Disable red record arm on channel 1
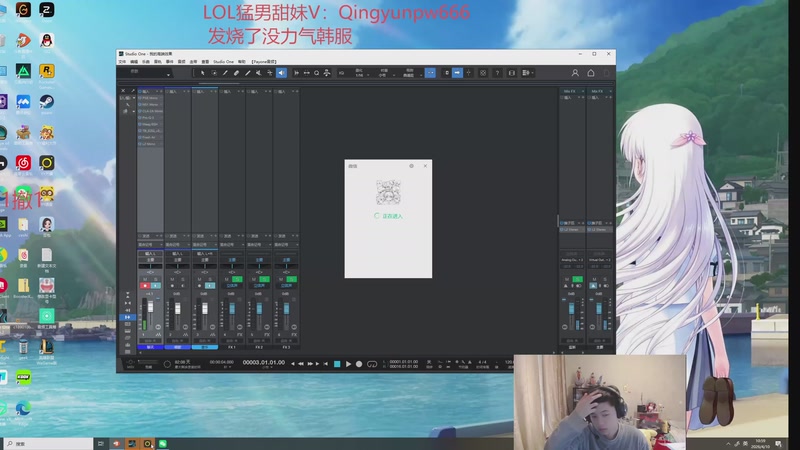Screen dimensions: 800x450 [x=145, y=285]
